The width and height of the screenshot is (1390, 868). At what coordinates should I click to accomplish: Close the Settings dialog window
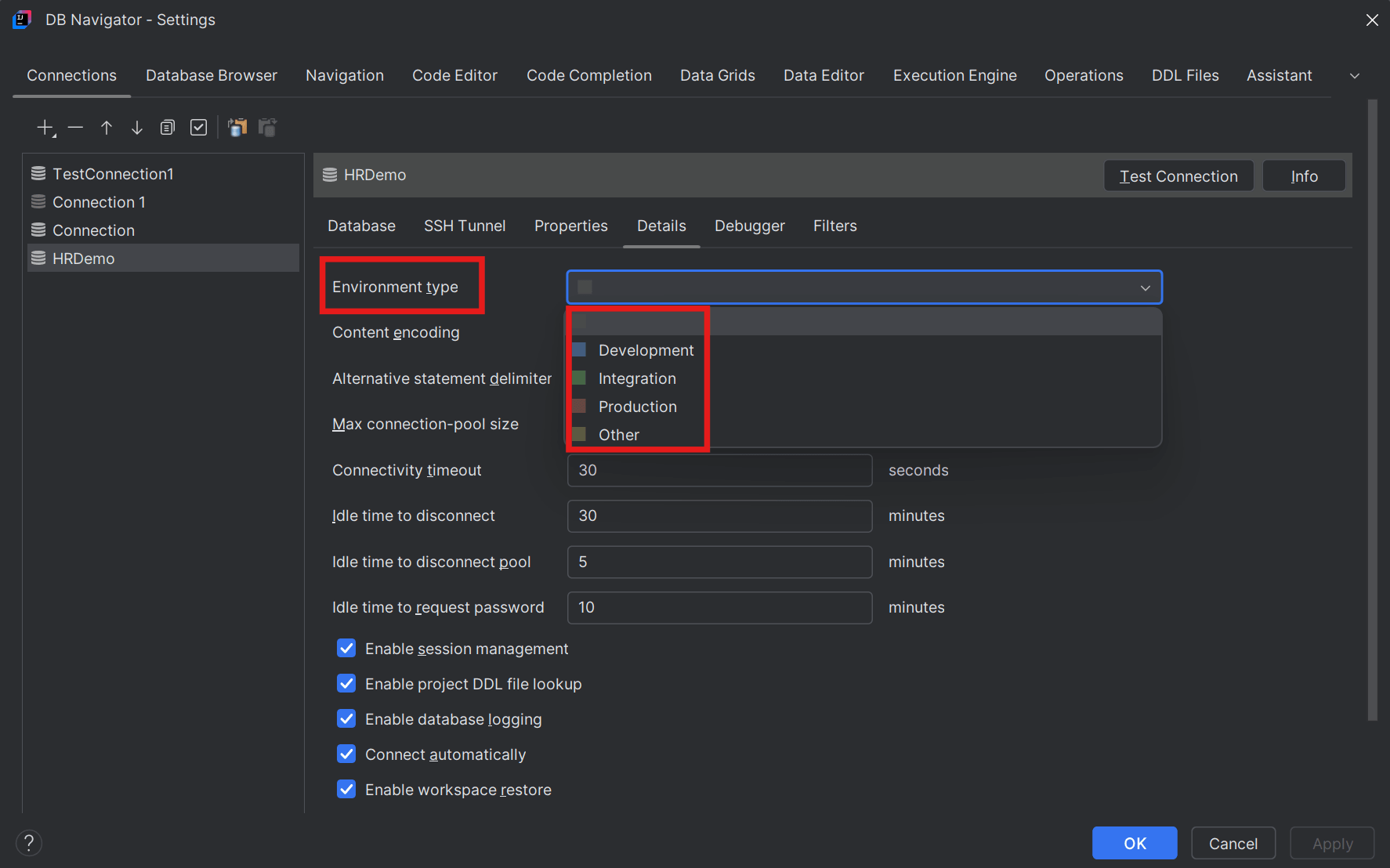pos(1372,20)
